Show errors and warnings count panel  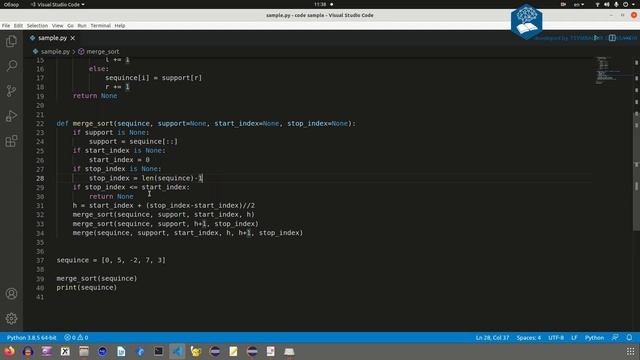76,338
